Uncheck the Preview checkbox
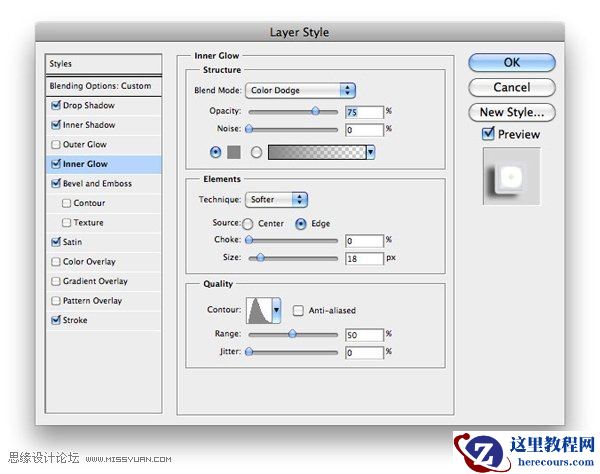Image resolution: width=600 pixels, height=474 pixels. [488, 134]
